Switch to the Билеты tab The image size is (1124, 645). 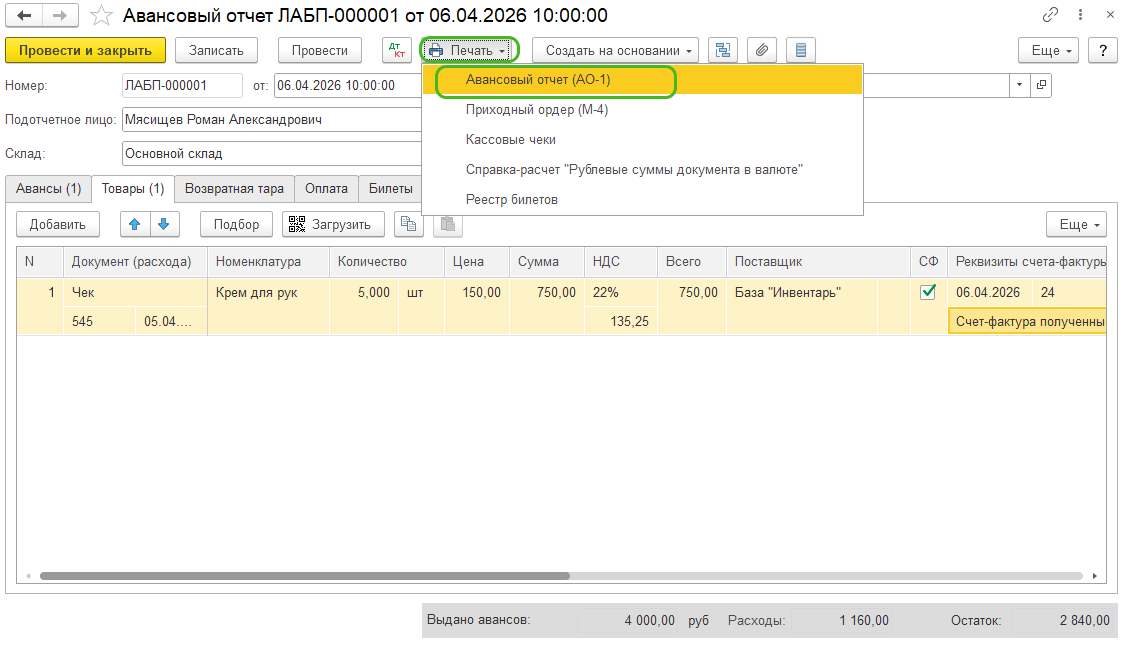(x=391, y=188)
